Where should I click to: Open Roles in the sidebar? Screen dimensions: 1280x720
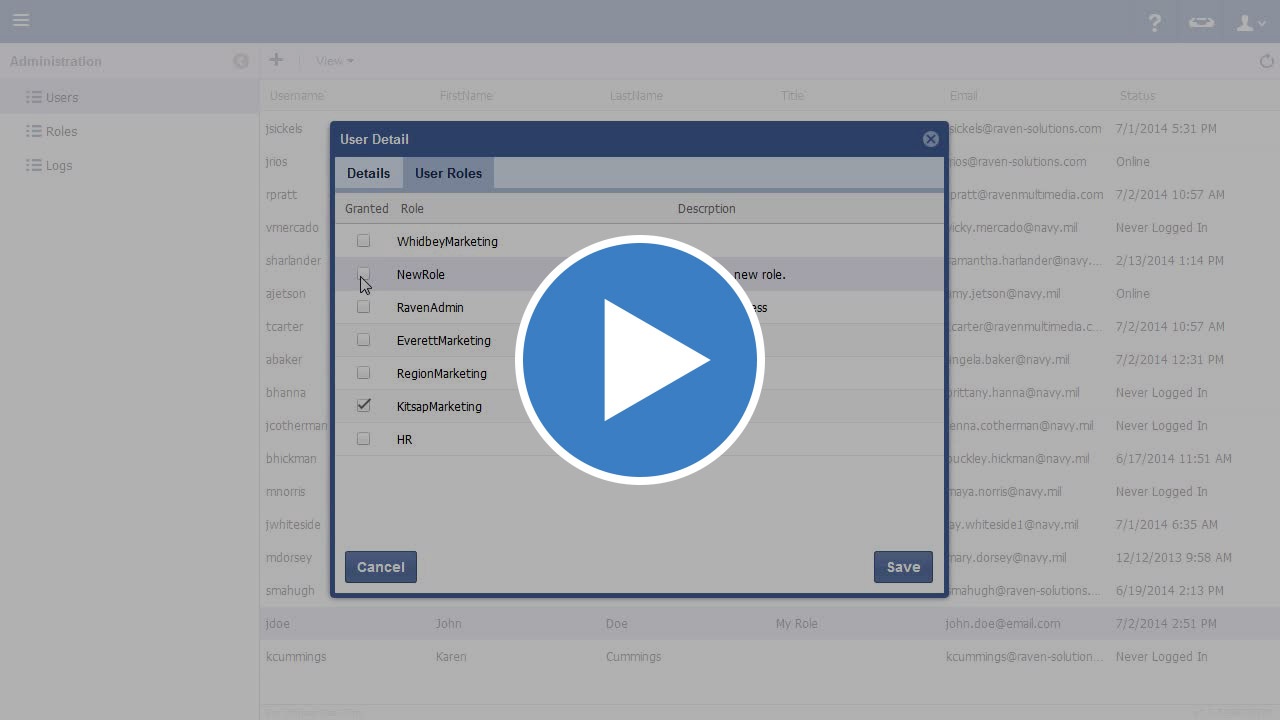61,131
